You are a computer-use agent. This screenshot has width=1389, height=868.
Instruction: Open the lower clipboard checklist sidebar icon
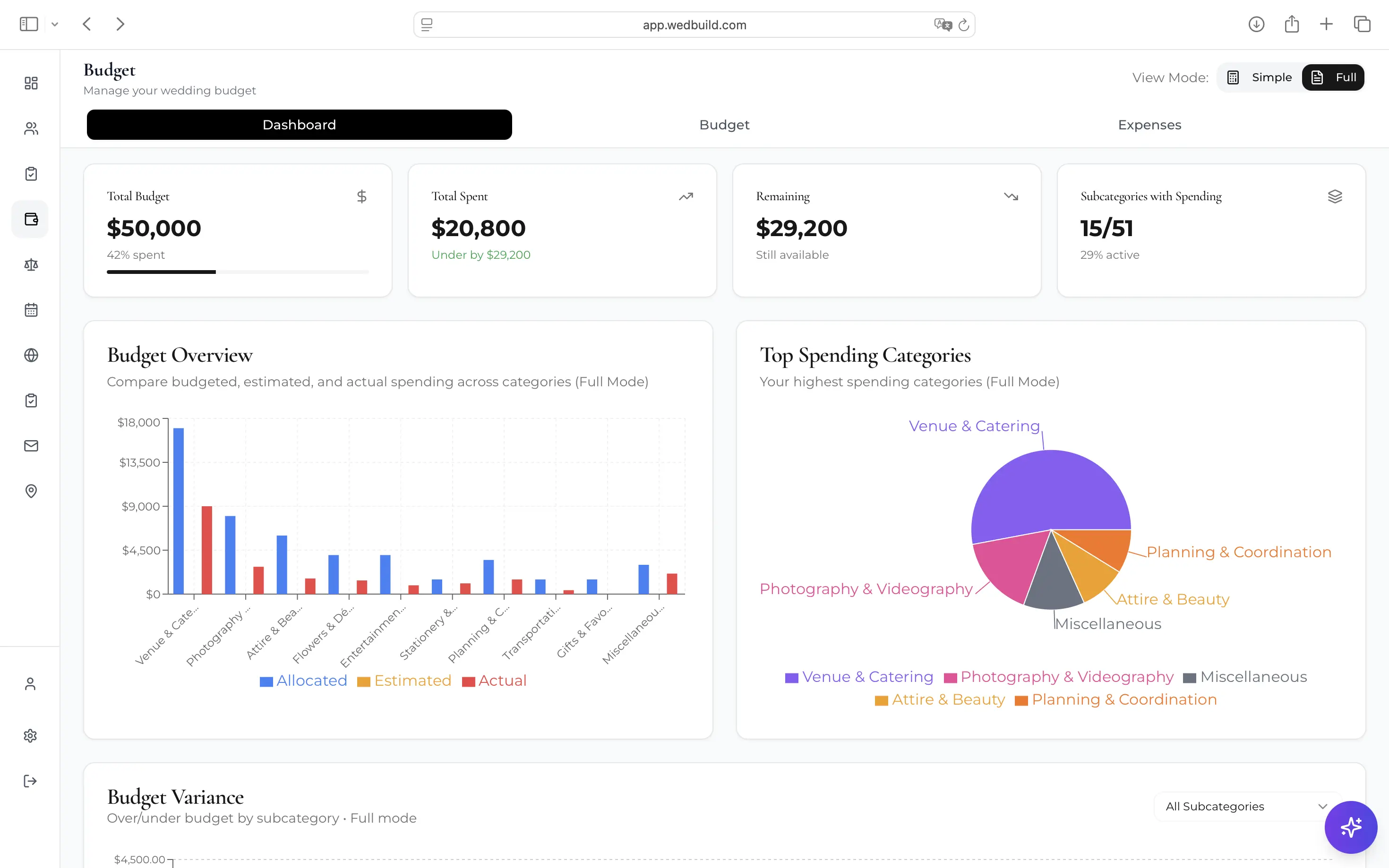(x=31, y=400)
